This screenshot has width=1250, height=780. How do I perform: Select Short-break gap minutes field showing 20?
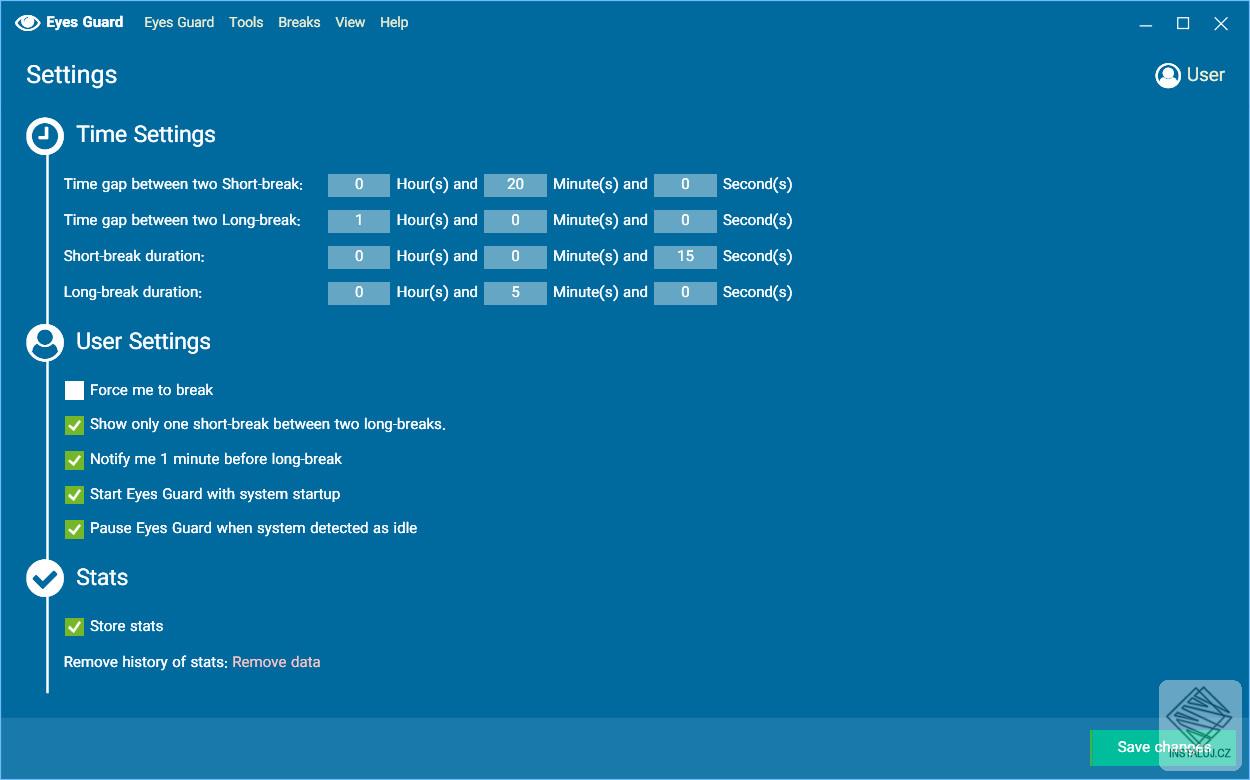pos(515,185)
